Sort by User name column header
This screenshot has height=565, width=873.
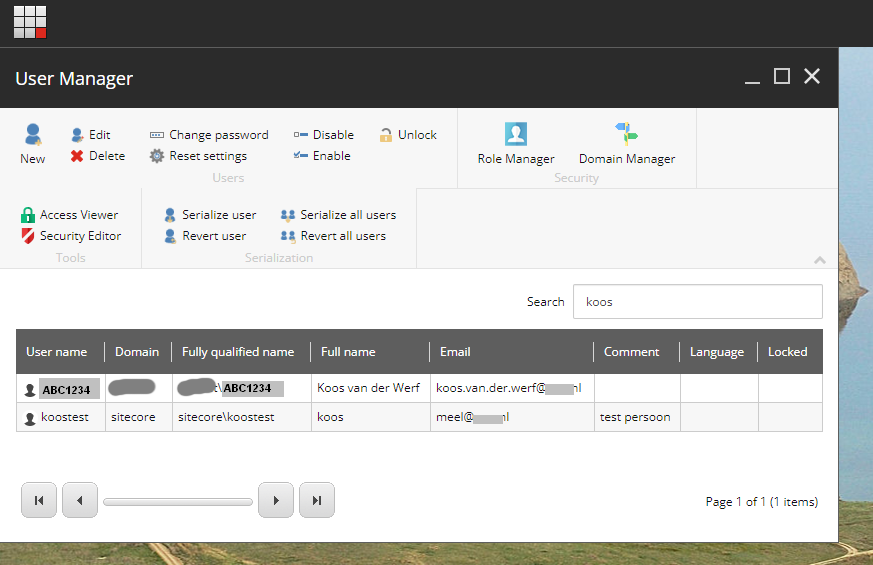click(57, 352)
